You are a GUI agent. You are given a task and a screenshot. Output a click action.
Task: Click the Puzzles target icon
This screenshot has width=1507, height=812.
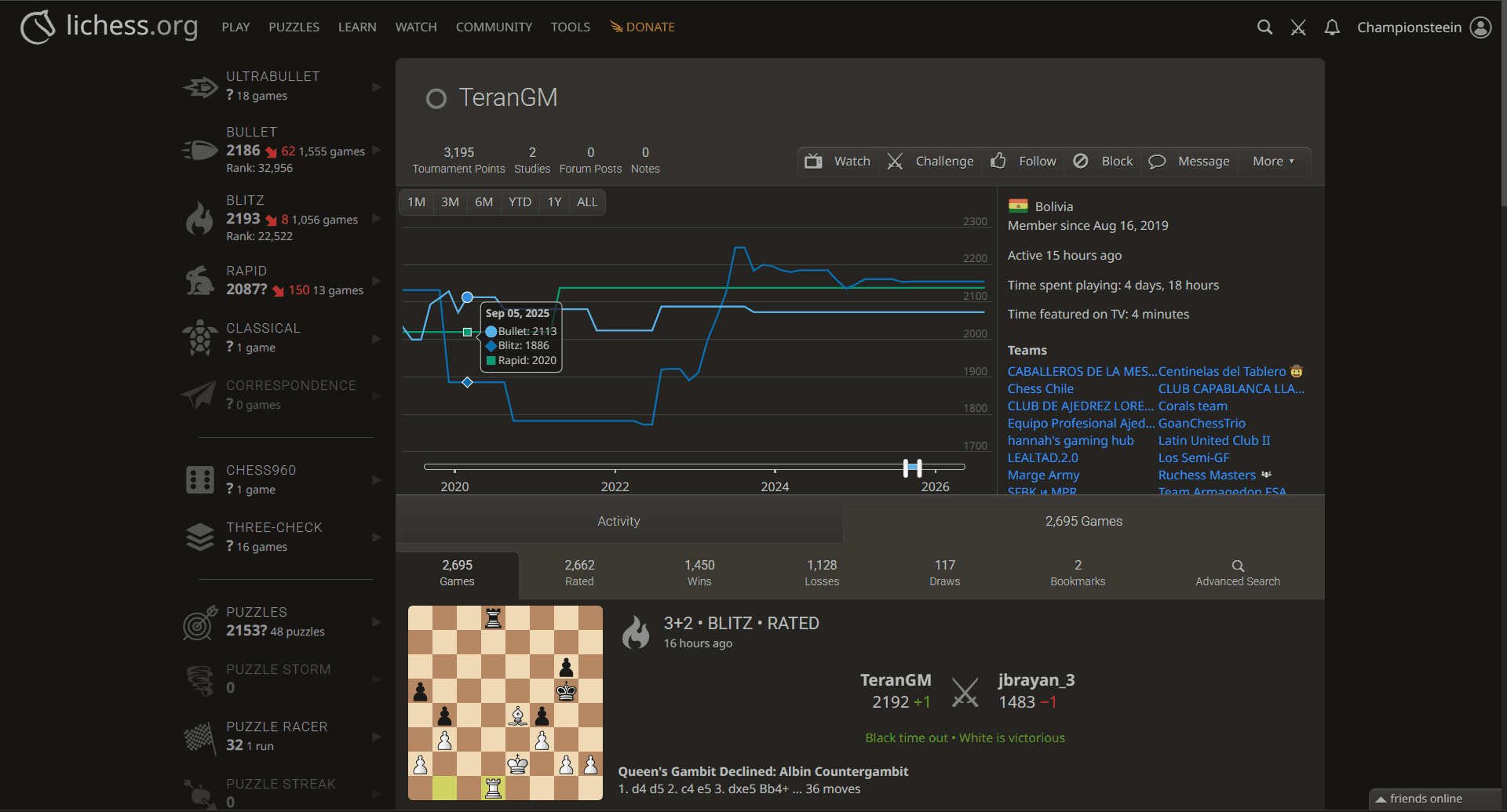[199, 622]
